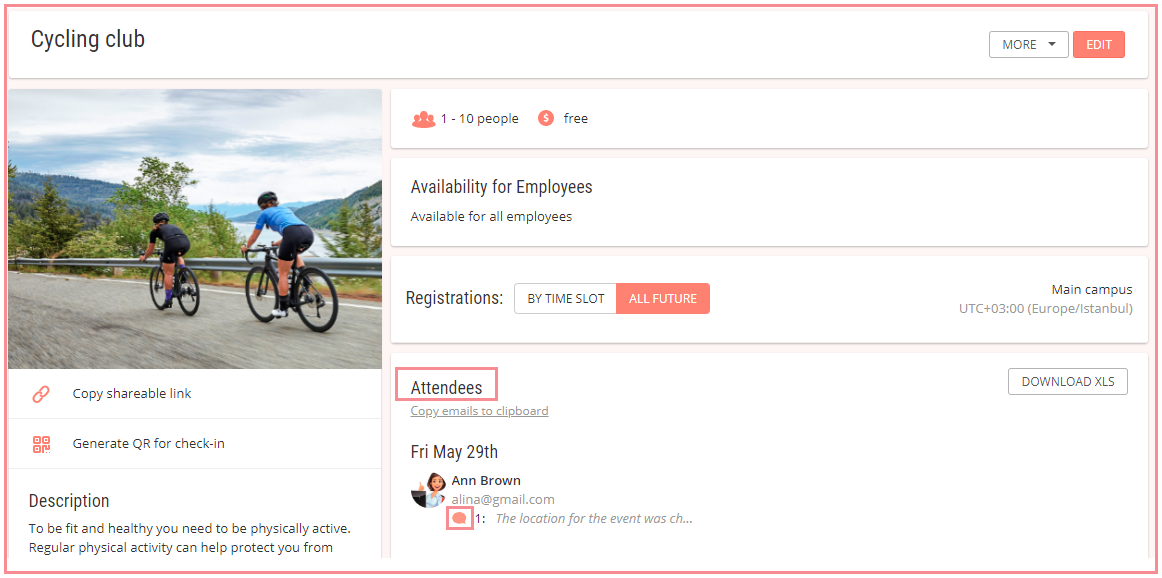
Task: Click the chain link icon
Action: pyautogui.click(x=42, y=393)
